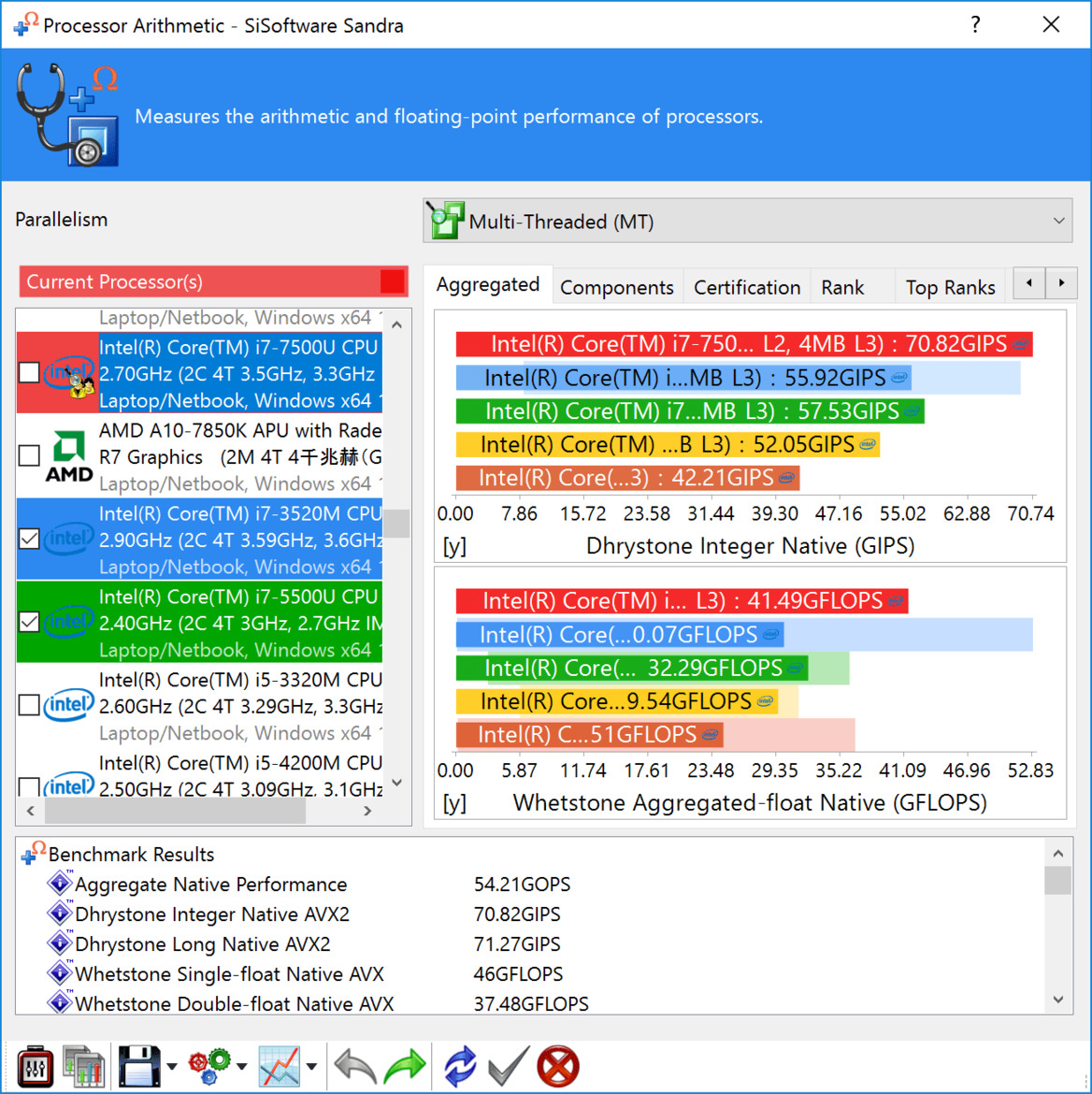Image resolution: width=1092 pixels, height=1094 pixels.
Task: Refresh results with the blue arrows icon
Action: tap(460, 1065)
